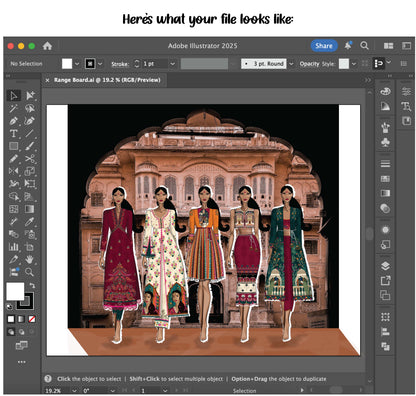Image resolution: width=416 pixels, height=396 pixels.
Task: Select the Scissors tool
Action: tap(30, 159)
